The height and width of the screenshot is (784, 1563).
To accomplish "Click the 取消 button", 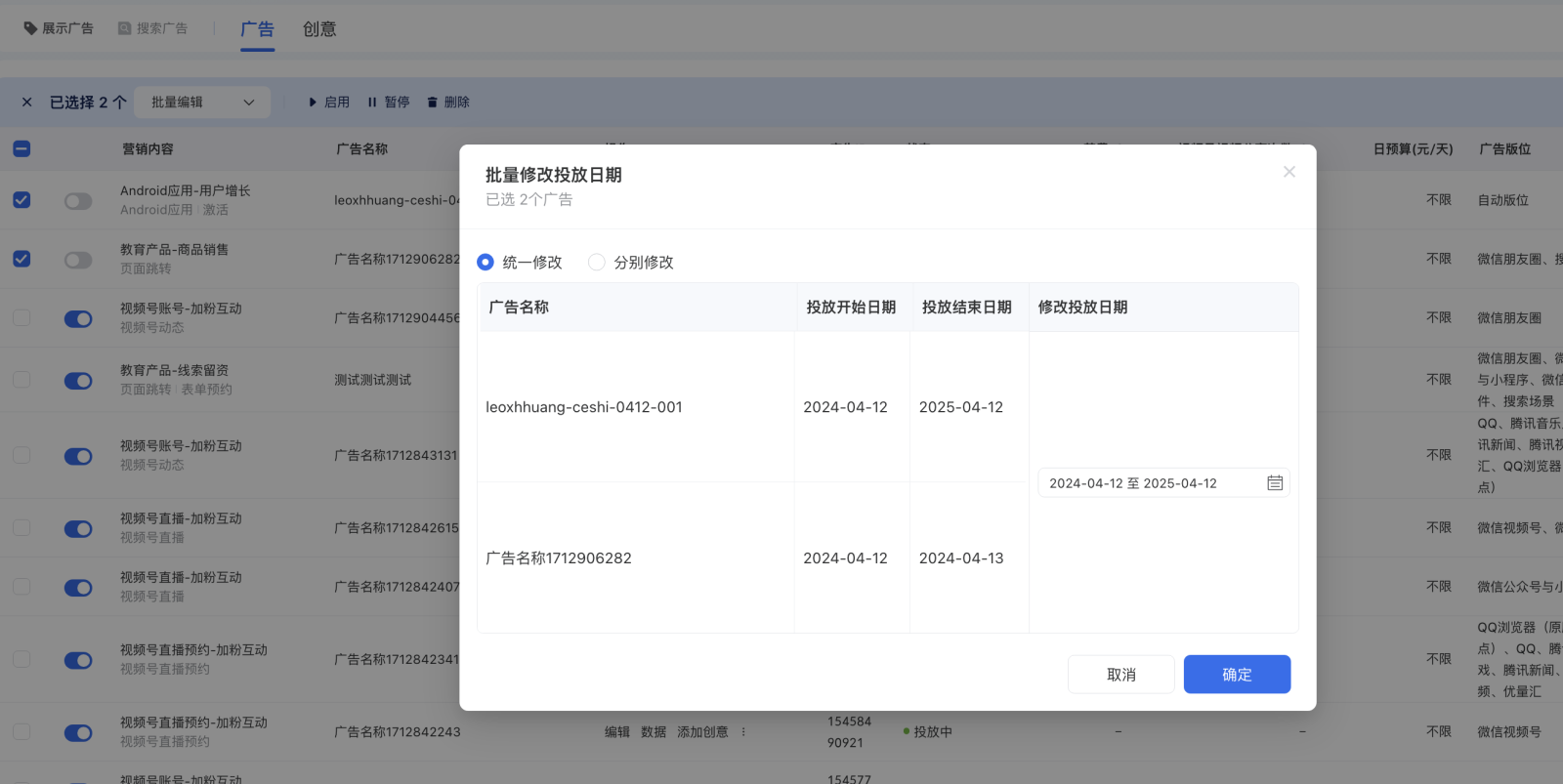I will 1121,675.
